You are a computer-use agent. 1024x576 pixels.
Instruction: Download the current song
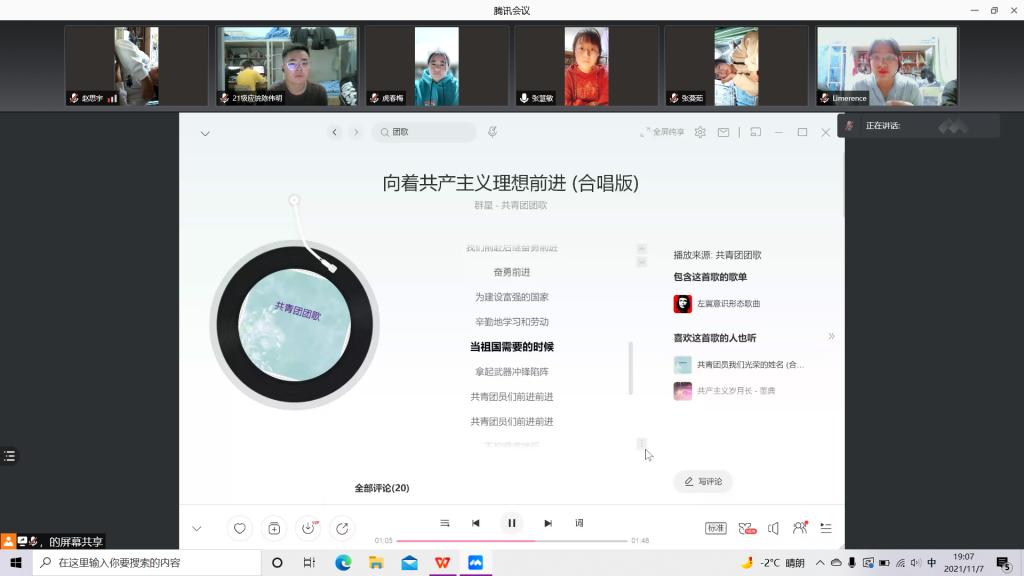[x=308, y=528]
